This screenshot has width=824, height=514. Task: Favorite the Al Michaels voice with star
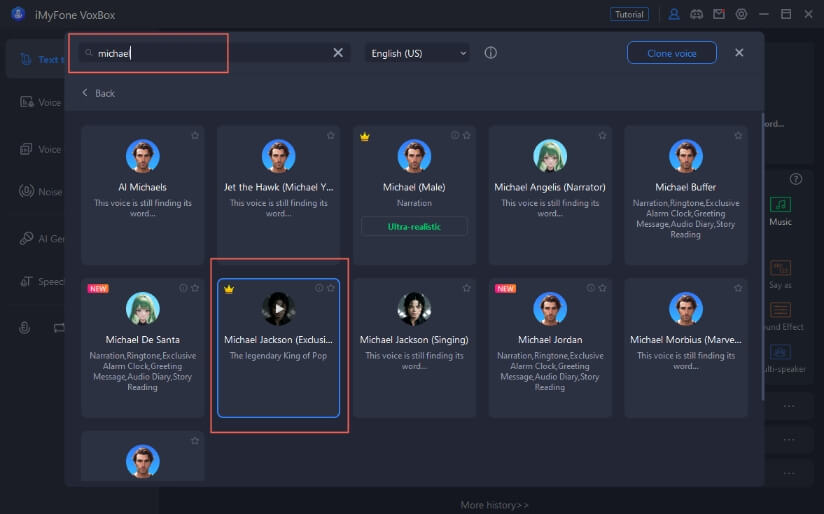click(x=195, y=135)
